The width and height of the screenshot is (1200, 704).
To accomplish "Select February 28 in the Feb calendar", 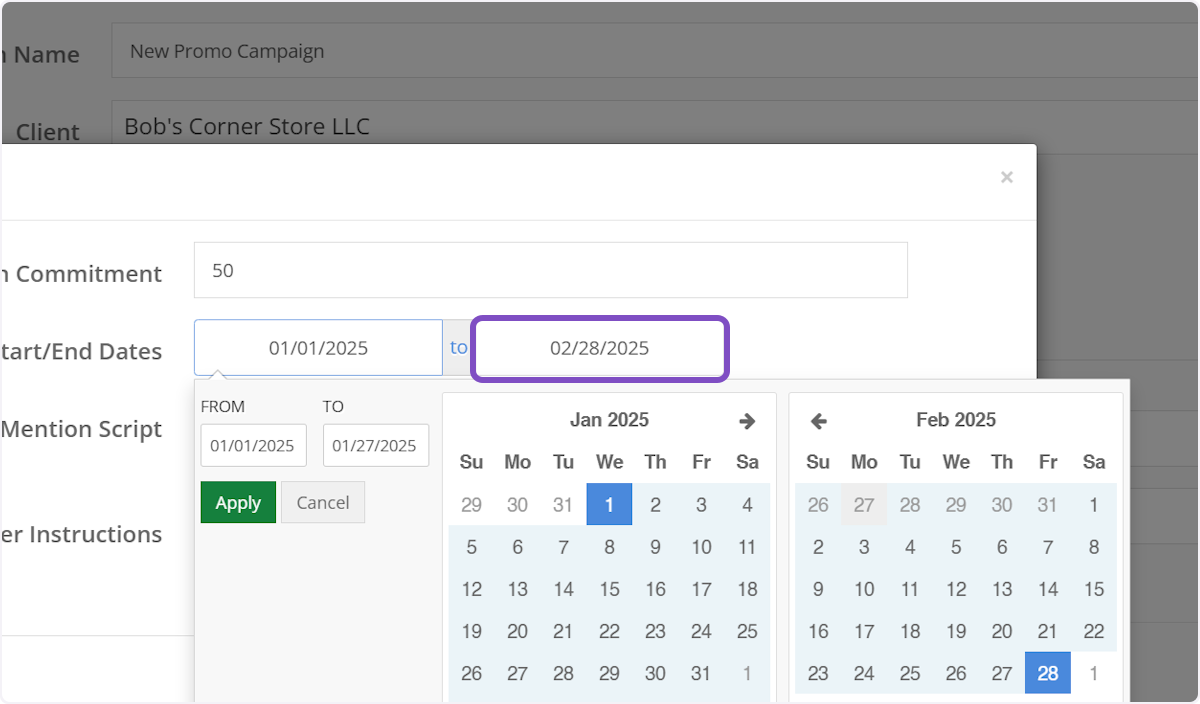I will click(1047, 673).
